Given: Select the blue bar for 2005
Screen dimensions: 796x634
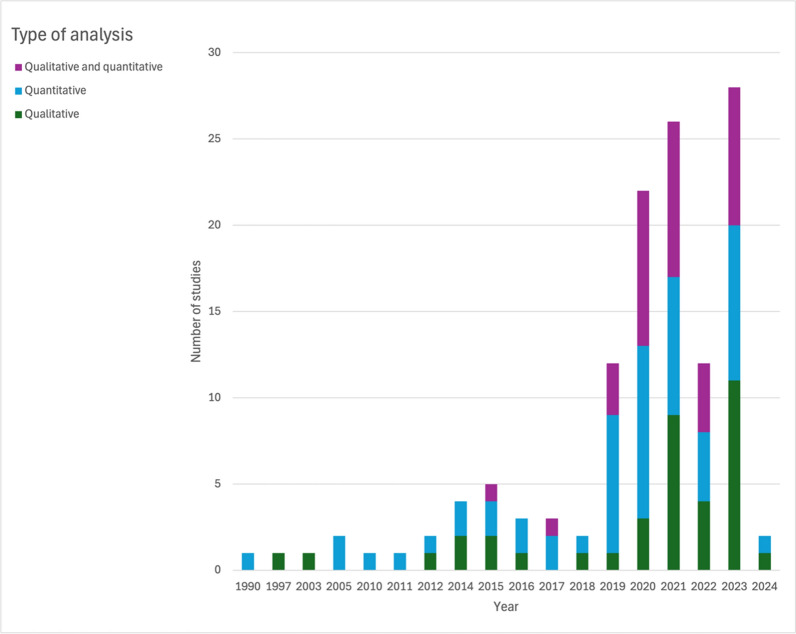Looking at the screenshot, I should [338, 553].
